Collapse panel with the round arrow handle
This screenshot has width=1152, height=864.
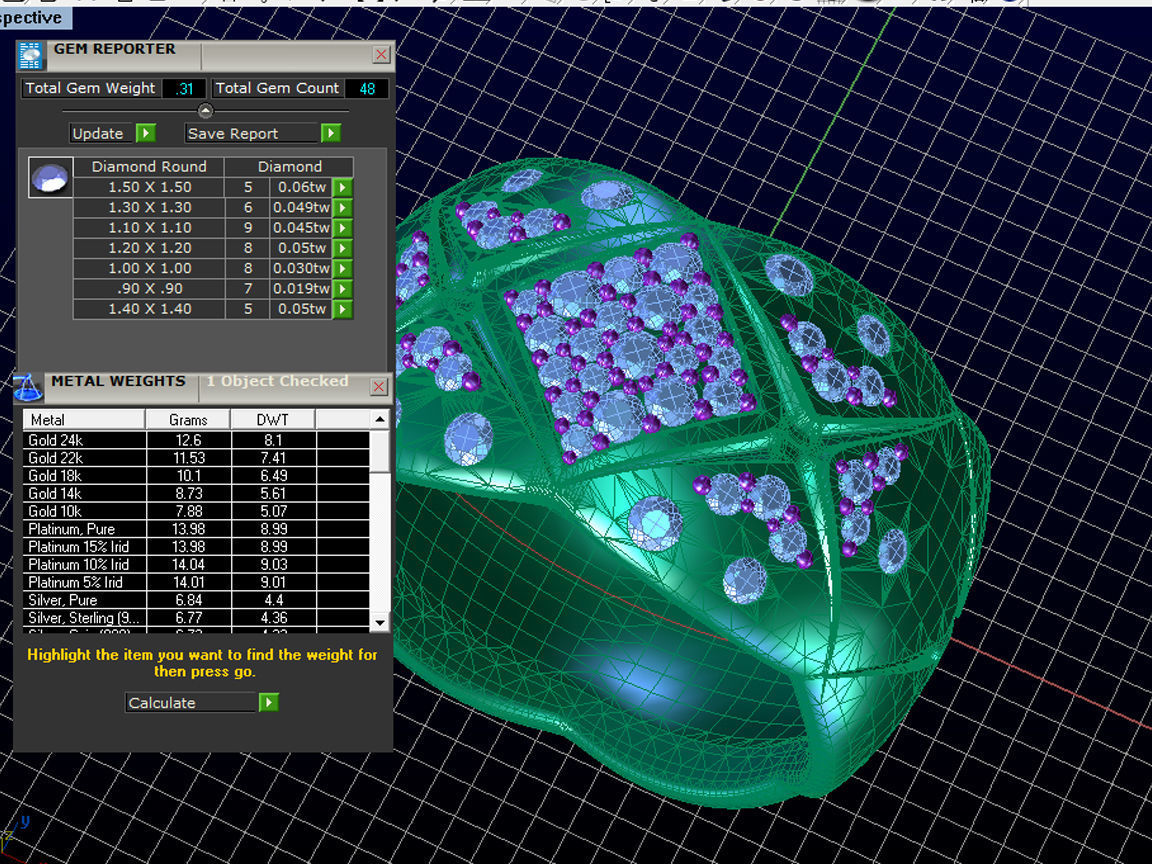[206, 111]
